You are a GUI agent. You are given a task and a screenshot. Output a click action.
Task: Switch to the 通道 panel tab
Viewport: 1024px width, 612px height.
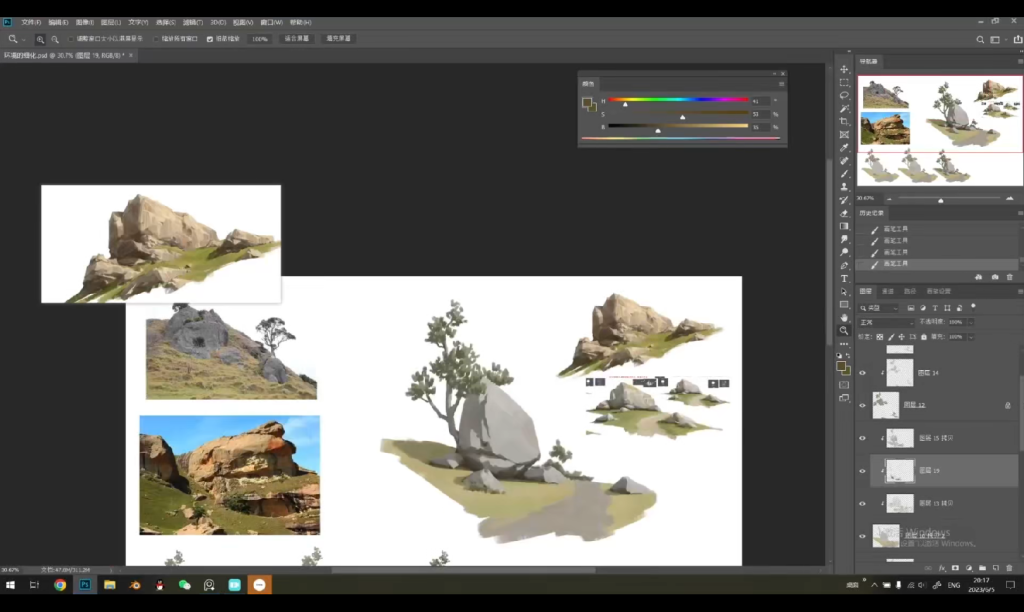point(887,291)
